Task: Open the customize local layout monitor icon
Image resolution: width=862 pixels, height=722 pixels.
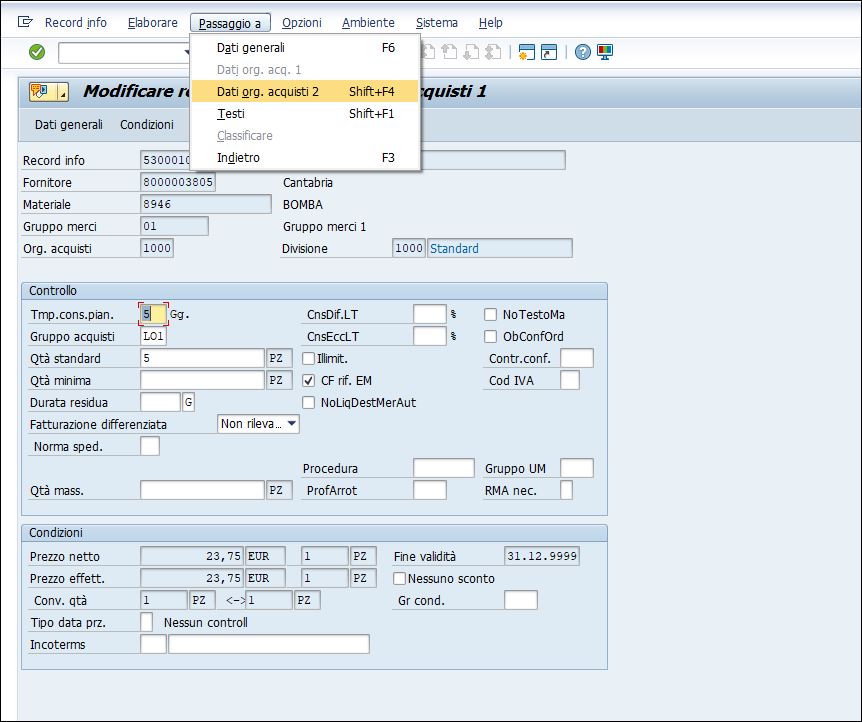Action: click(x=605, y=52)
